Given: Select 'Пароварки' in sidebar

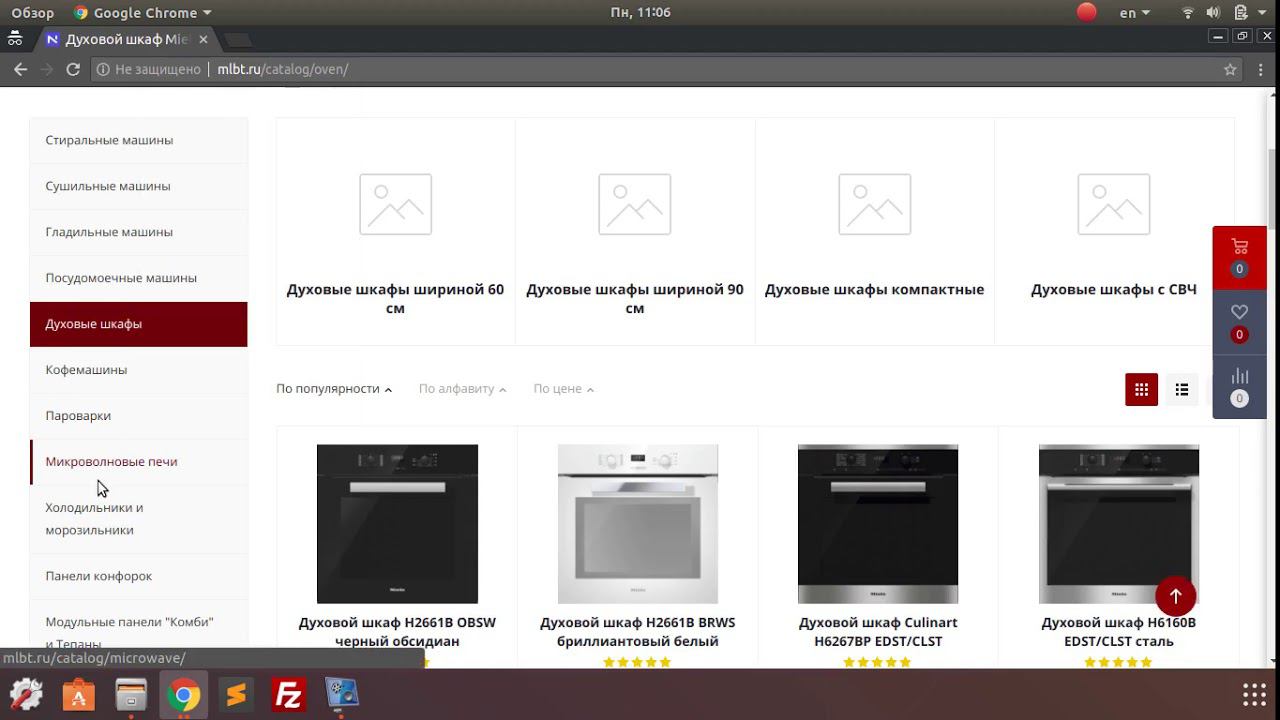Looking at the screenshot, I should [x=139, y=416].
